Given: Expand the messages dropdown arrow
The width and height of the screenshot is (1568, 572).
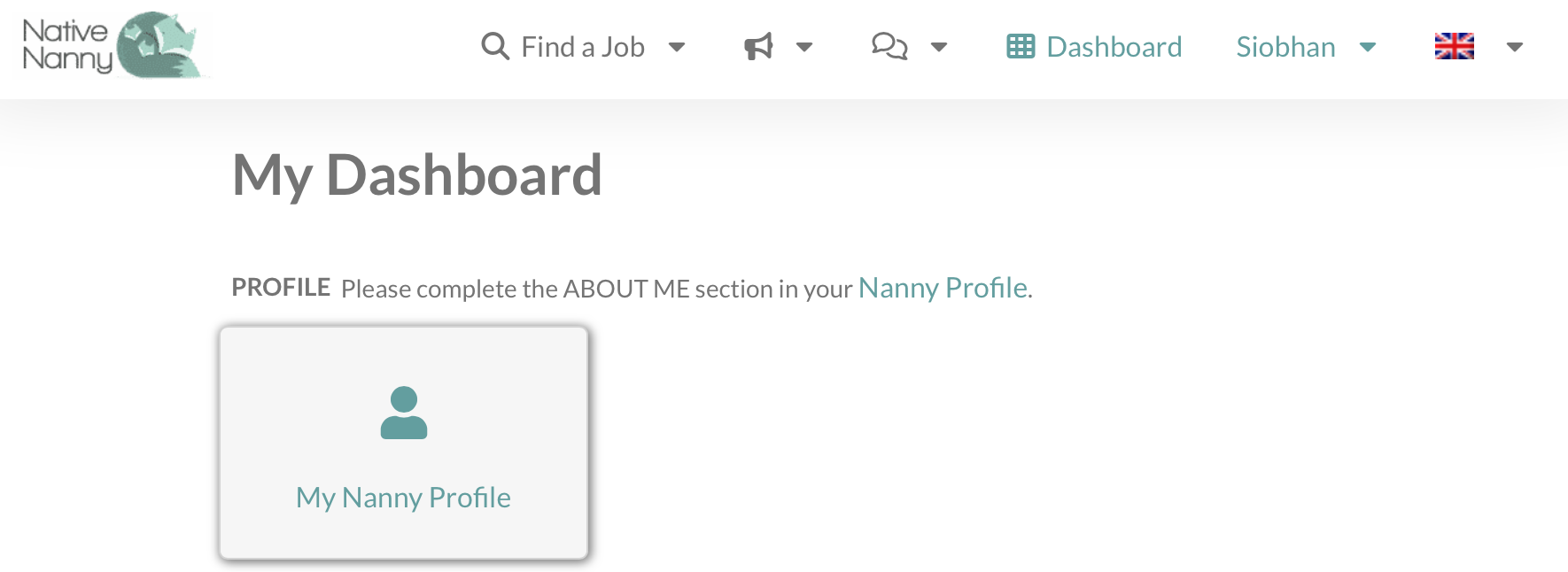Looking at the screenshot, I should click(939, 47).
